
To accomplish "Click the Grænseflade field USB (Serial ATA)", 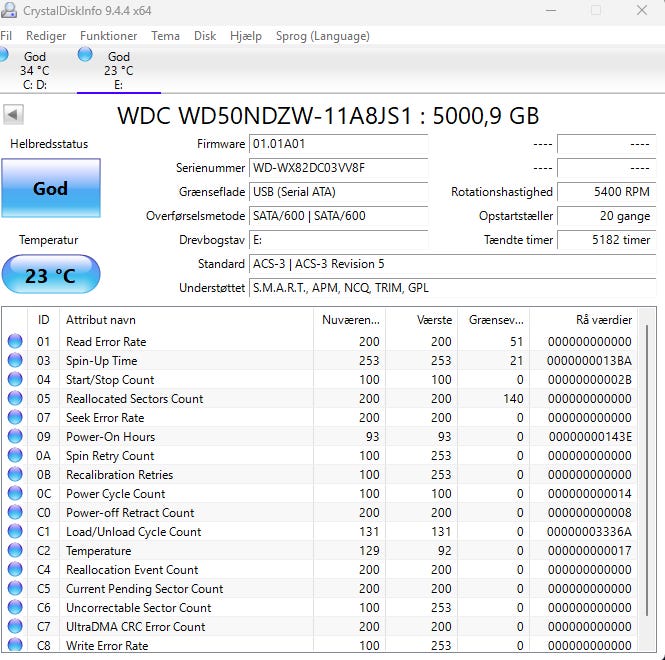I will [338, 192].
